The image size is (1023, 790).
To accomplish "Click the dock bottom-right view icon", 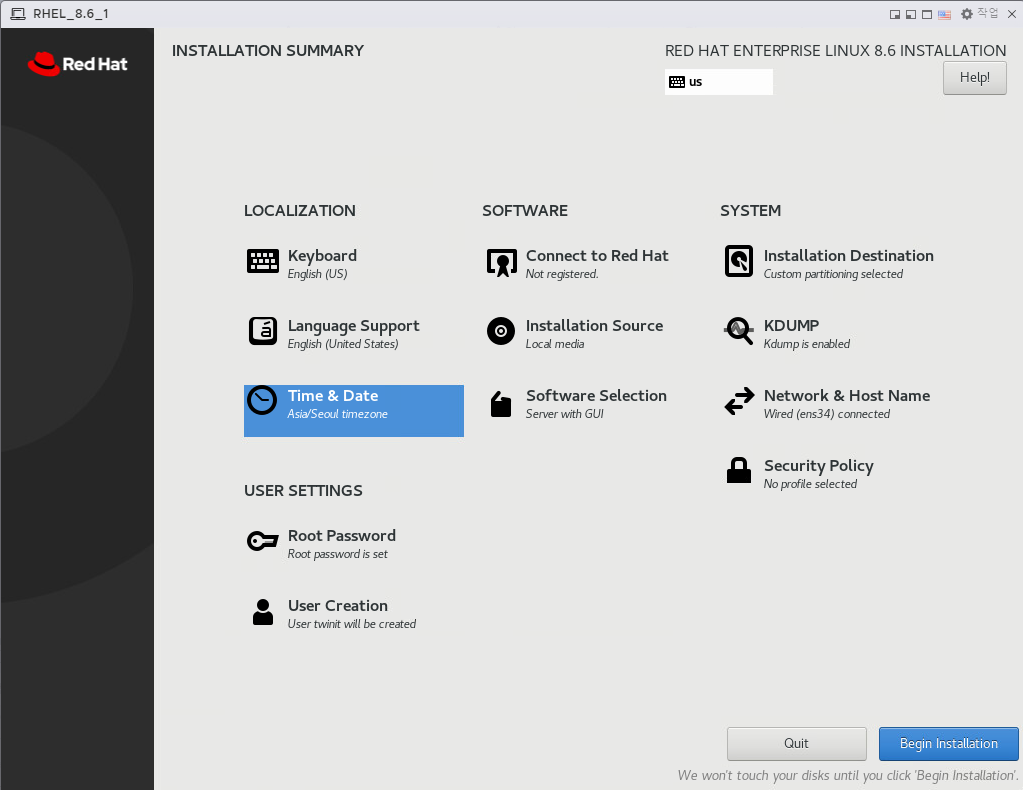I will pos(895,14).
